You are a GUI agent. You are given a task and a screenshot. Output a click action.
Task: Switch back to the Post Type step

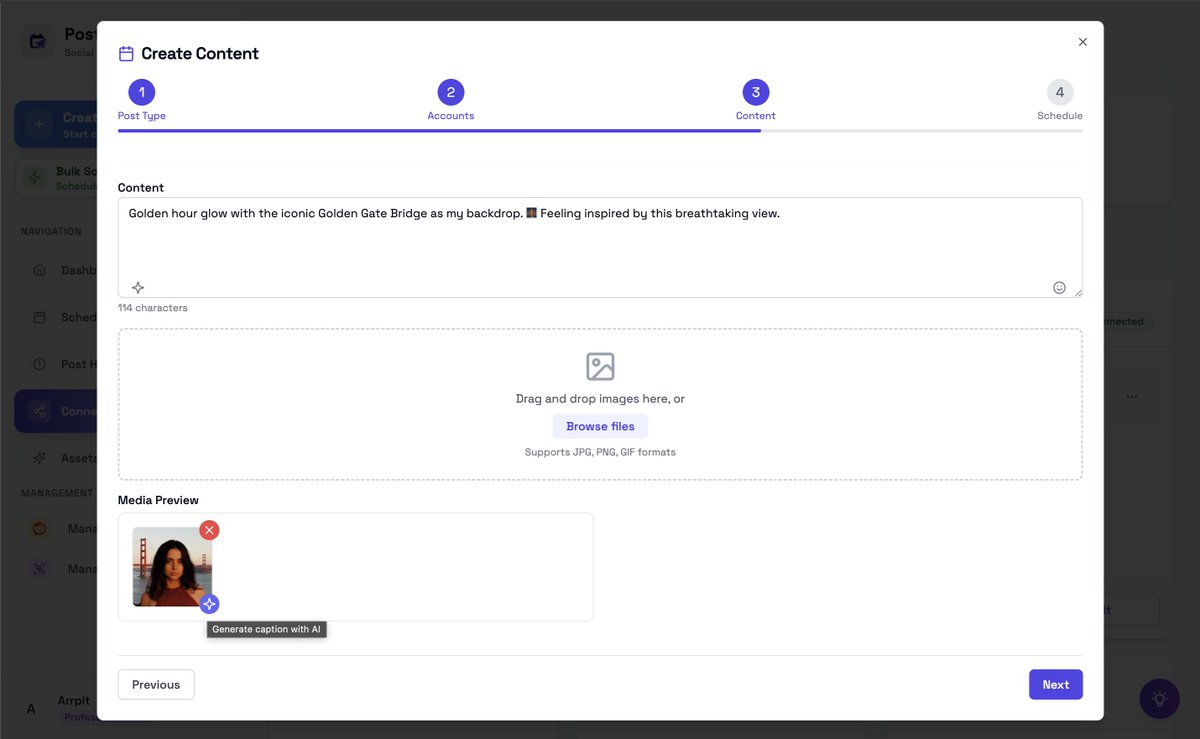pos(141,91)
